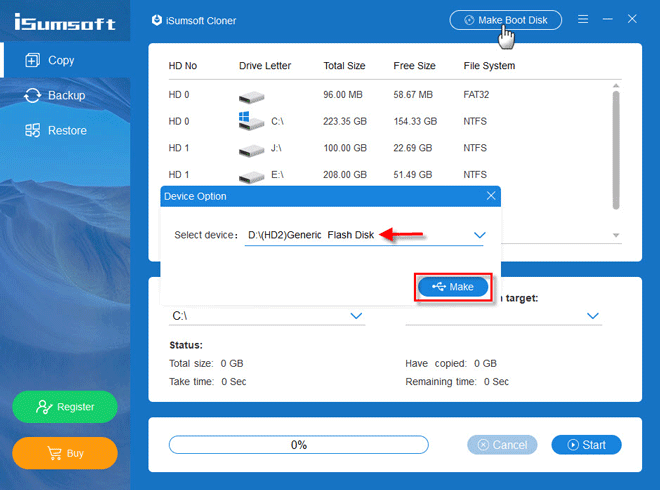Viewport: 660px width, 490px height.
Task: Minimize the iSumsoft Cloner window
Action: 607,19
